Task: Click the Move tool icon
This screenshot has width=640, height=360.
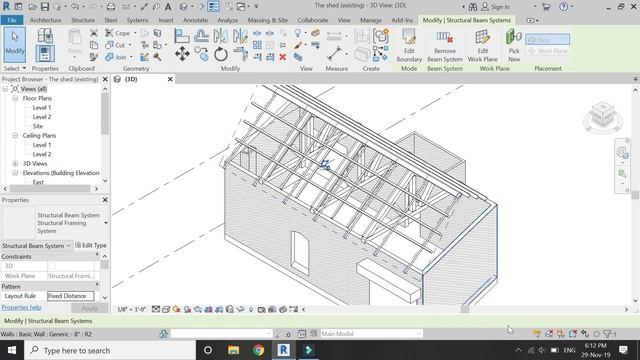Action: click(182, 53)
